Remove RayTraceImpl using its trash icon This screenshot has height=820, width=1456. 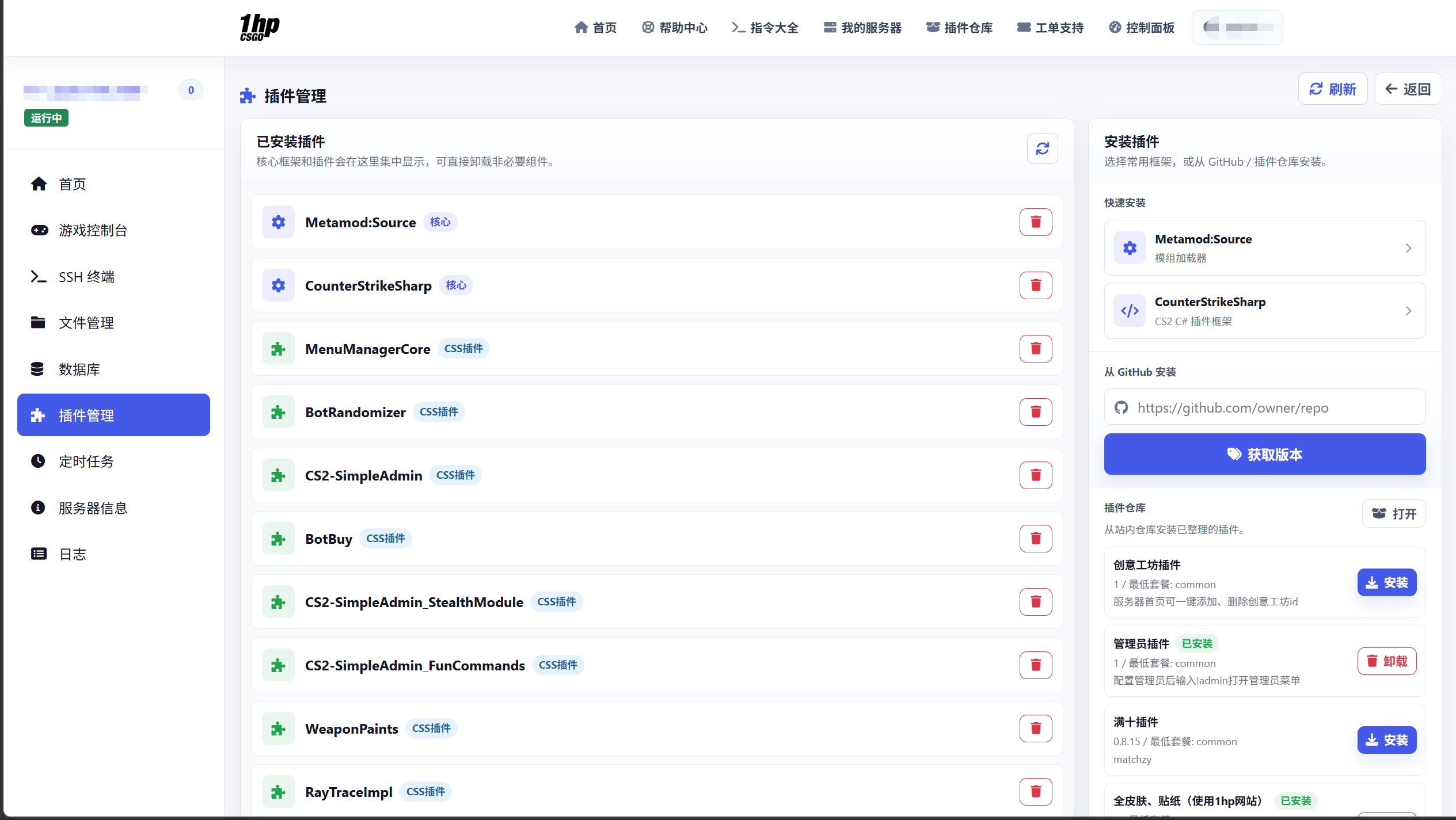1036,792
